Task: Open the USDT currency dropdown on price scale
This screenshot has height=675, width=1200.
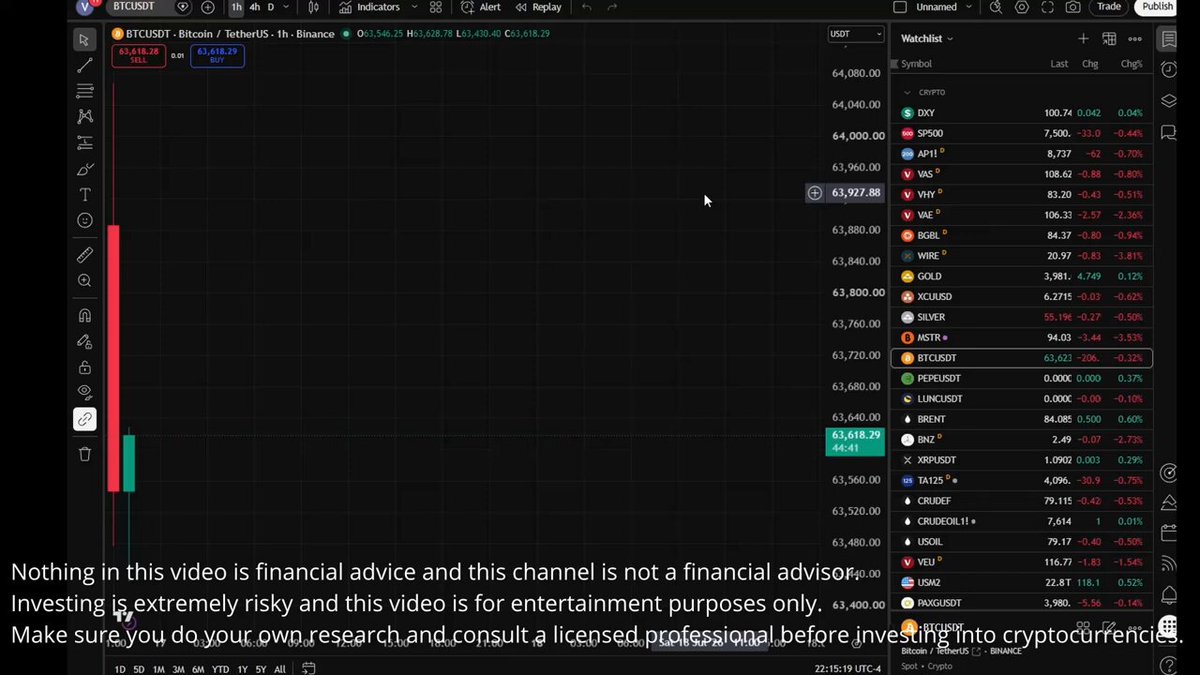Action: [x=856, y=34]
